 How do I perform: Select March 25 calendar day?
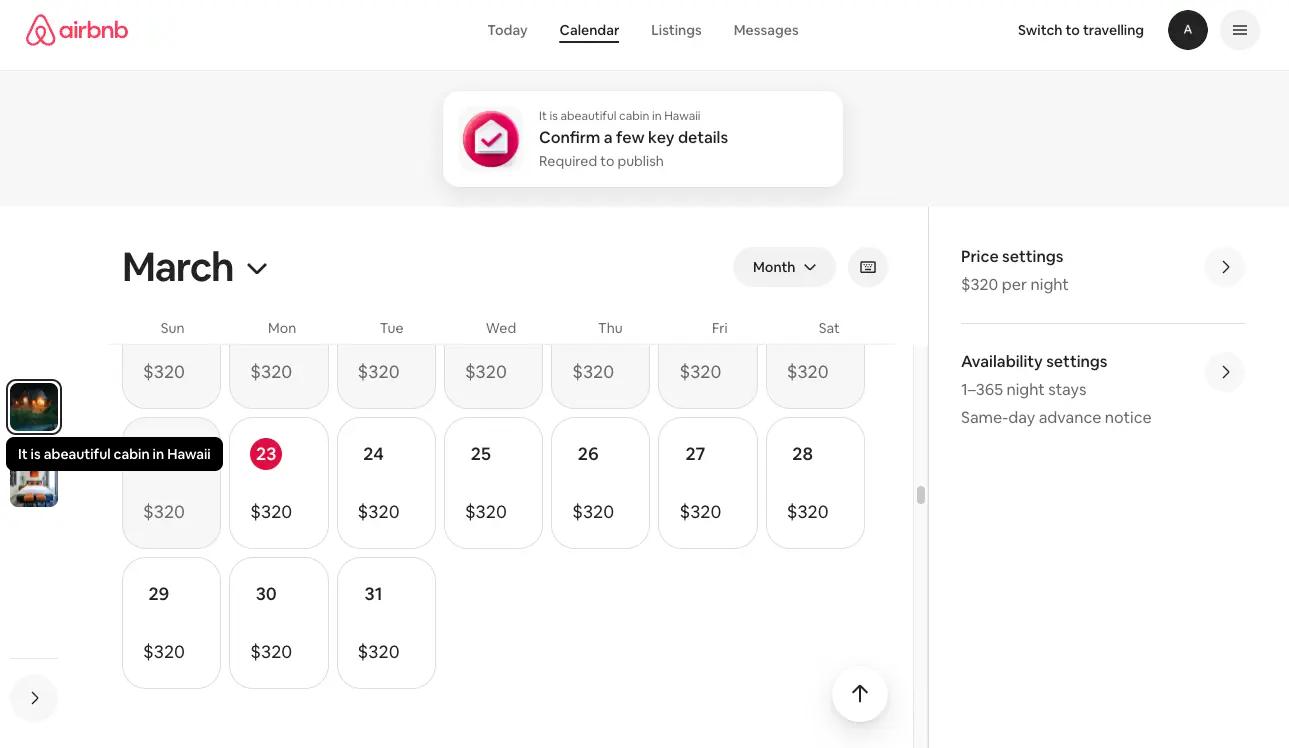493,483
